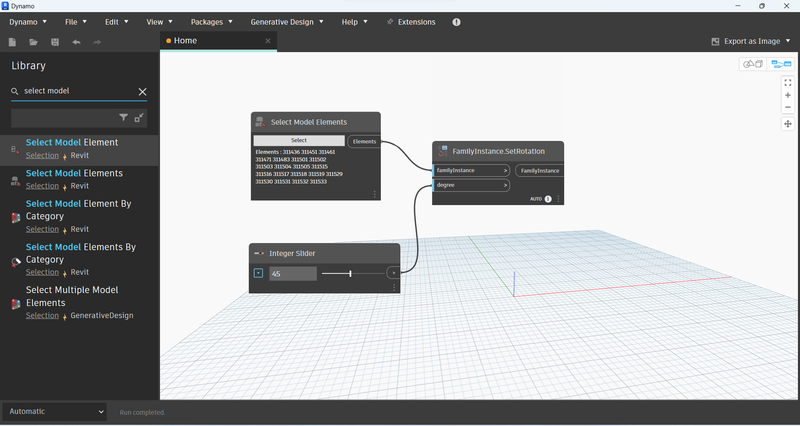
Task: Switch to geometry background preview navigation
Action: (x=753, y=64)
